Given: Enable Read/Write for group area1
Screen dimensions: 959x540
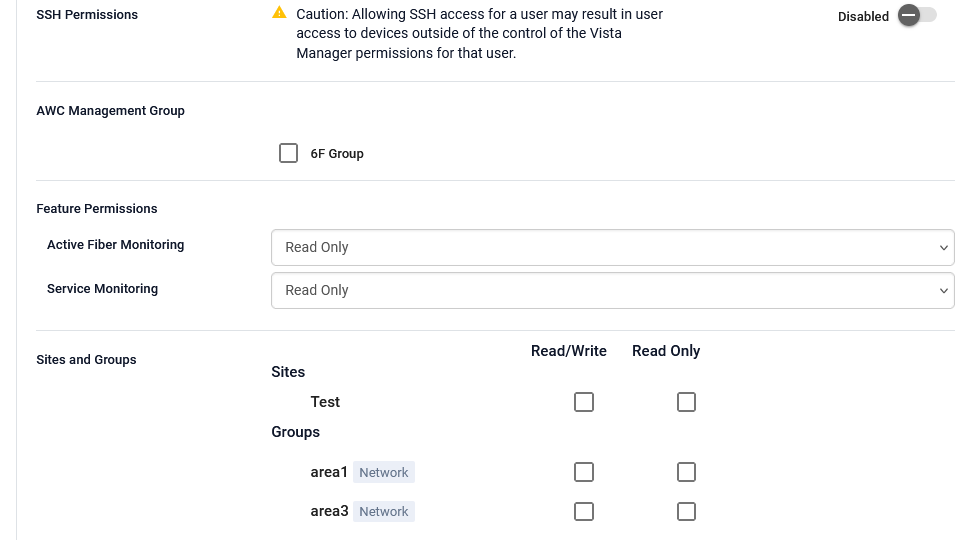Looking at the screenshot, I should 584,472.
